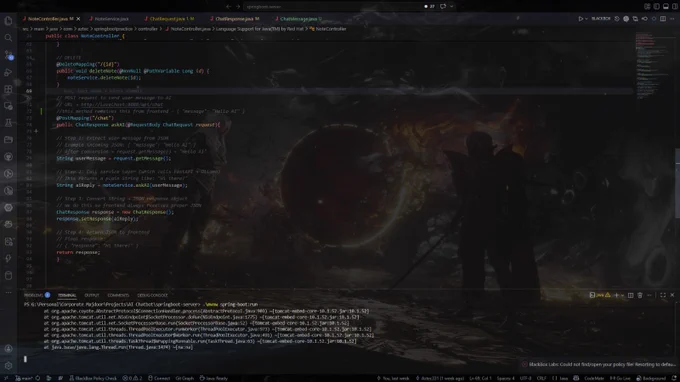Click the split terminal icon
Viewport: 680px width, 382px height.
(631, 295)
